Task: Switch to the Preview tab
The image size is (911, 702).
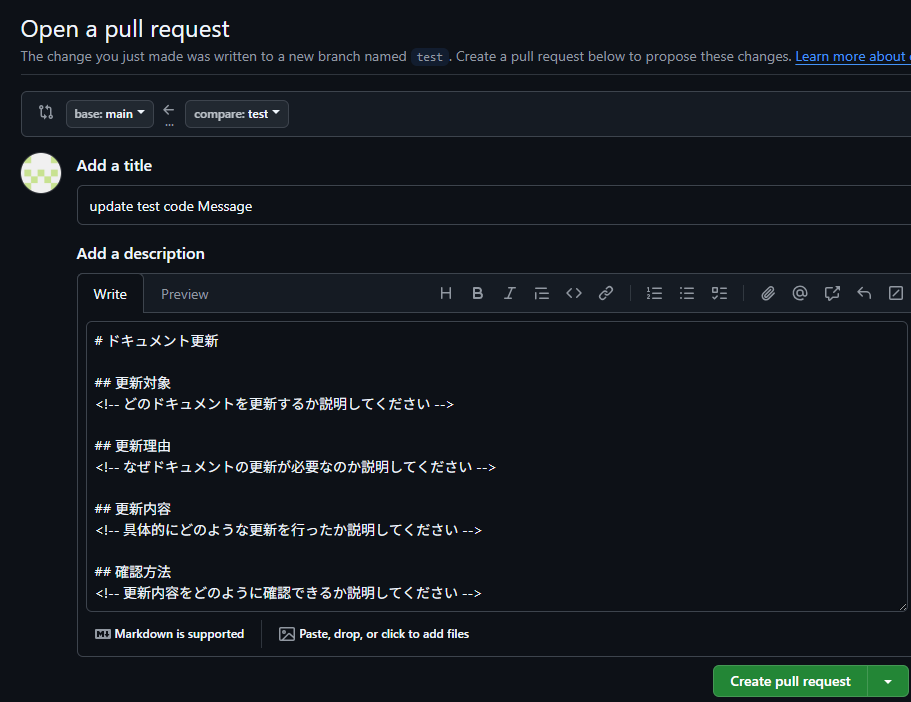Action: (x=187, y=294)
